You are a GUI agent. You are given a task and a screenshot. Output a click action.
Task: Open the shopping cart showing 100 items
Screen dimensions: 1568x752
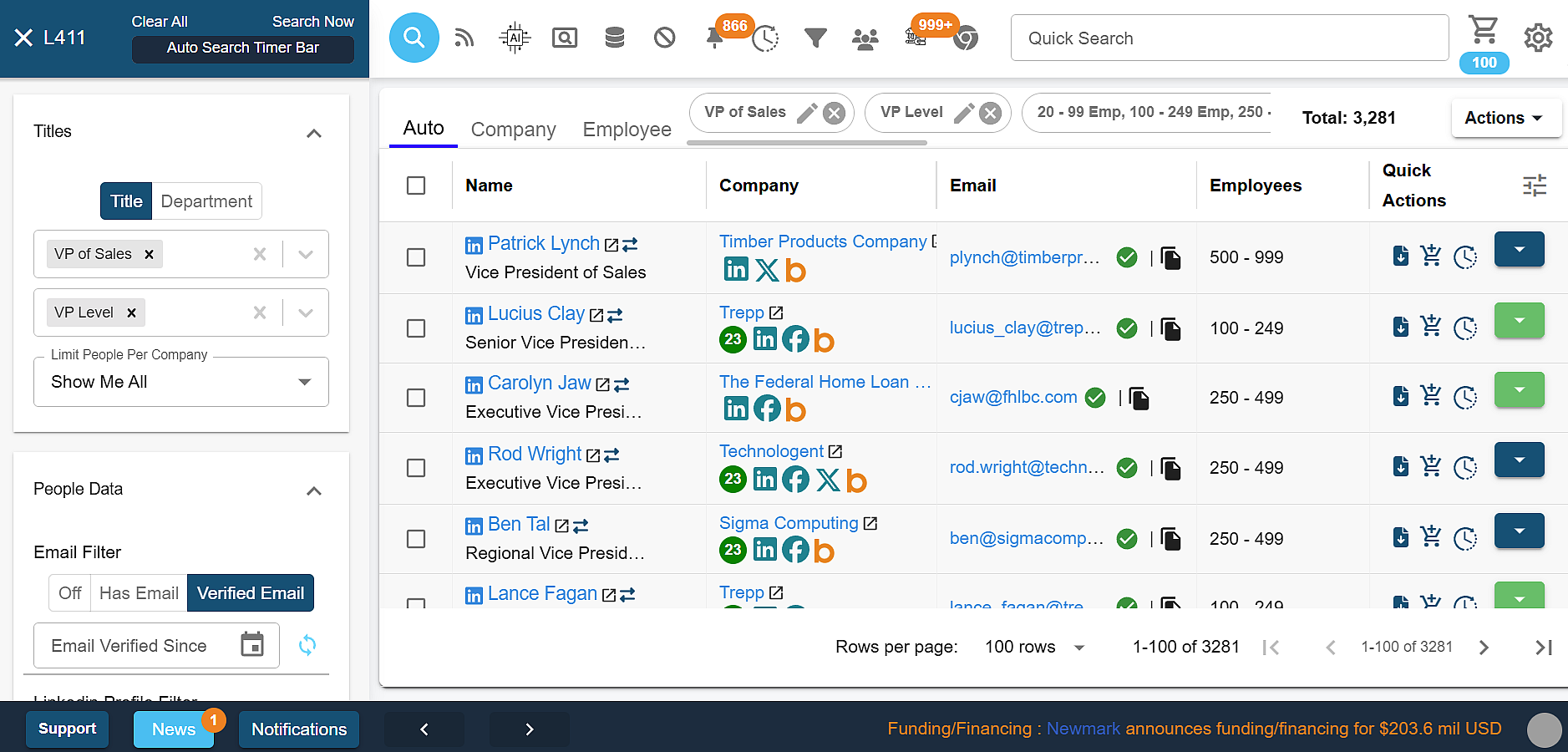(1484, 30)
